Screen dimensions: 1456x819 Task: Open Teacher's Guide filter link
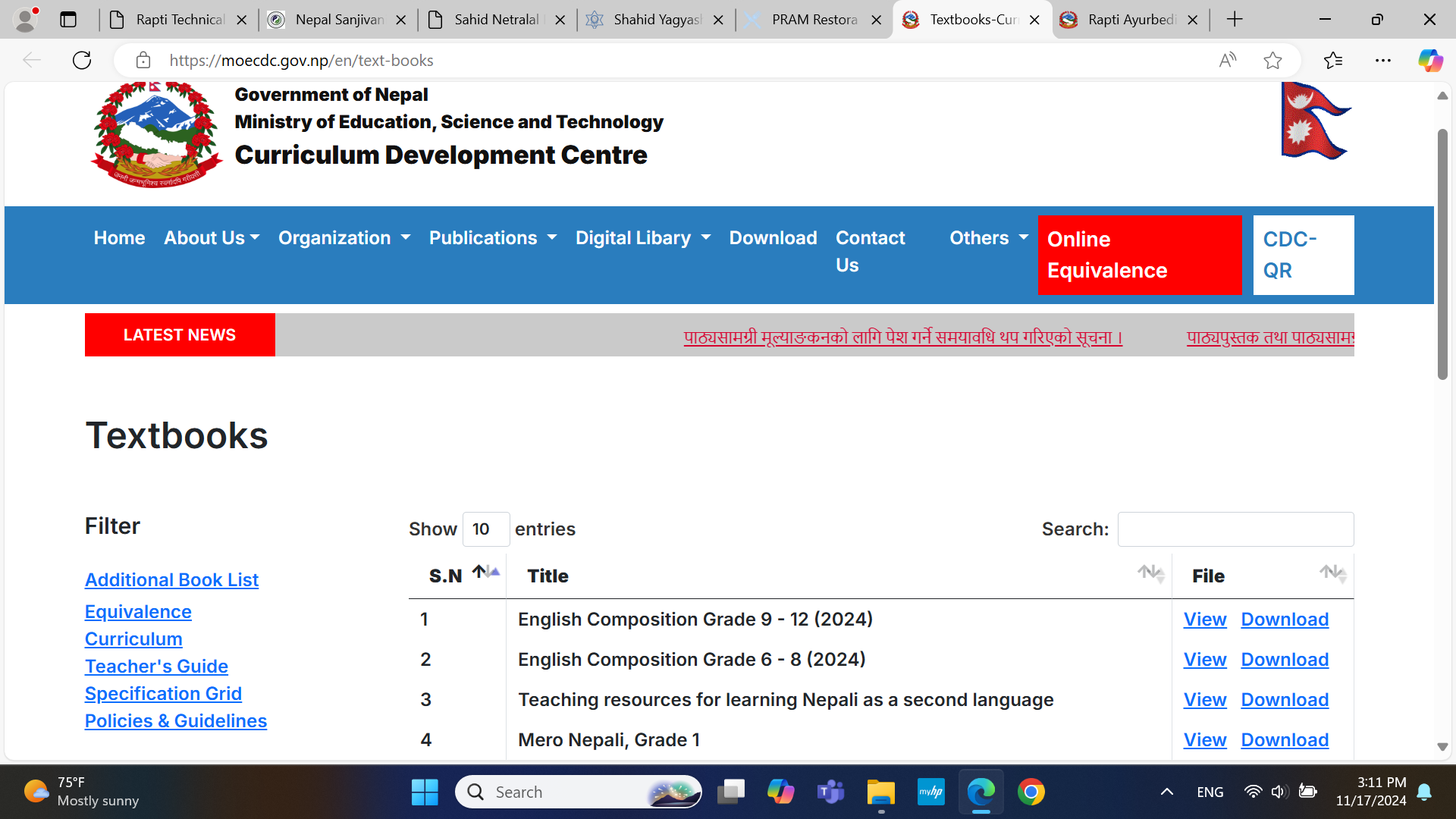(156, 666)
